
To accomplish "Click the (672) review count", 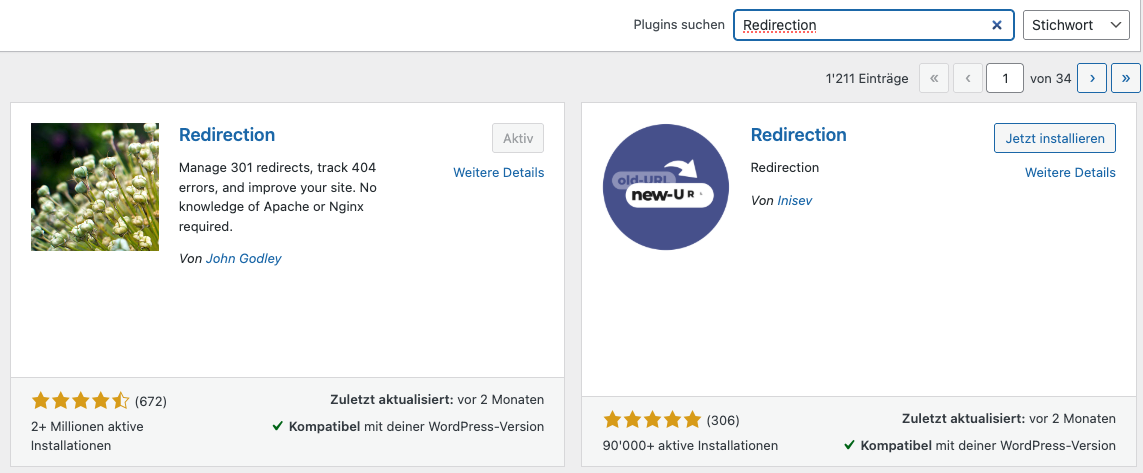I will click(x=151, y=401).
